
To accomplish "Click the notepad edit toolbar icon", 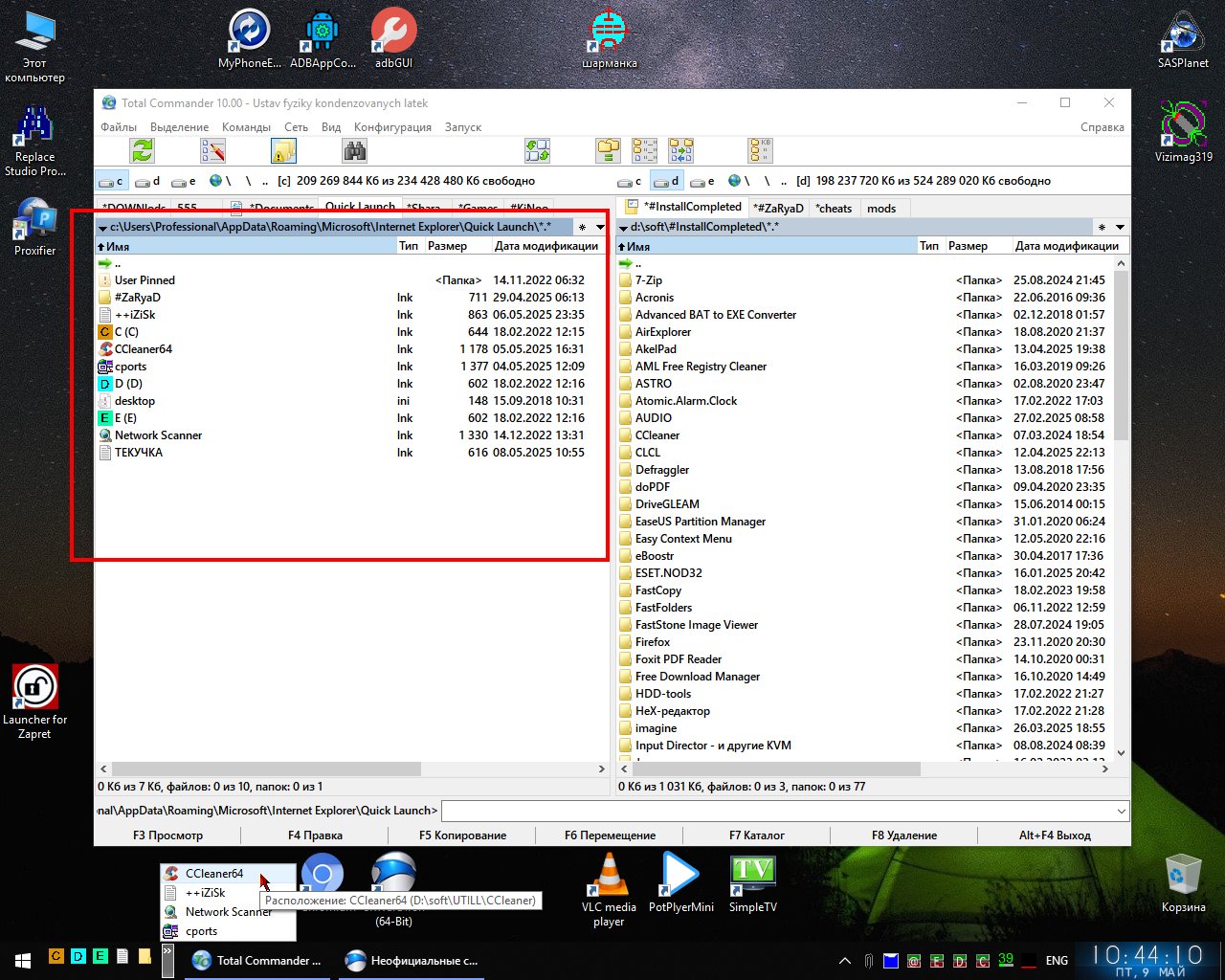I will [x=212, y=150].
